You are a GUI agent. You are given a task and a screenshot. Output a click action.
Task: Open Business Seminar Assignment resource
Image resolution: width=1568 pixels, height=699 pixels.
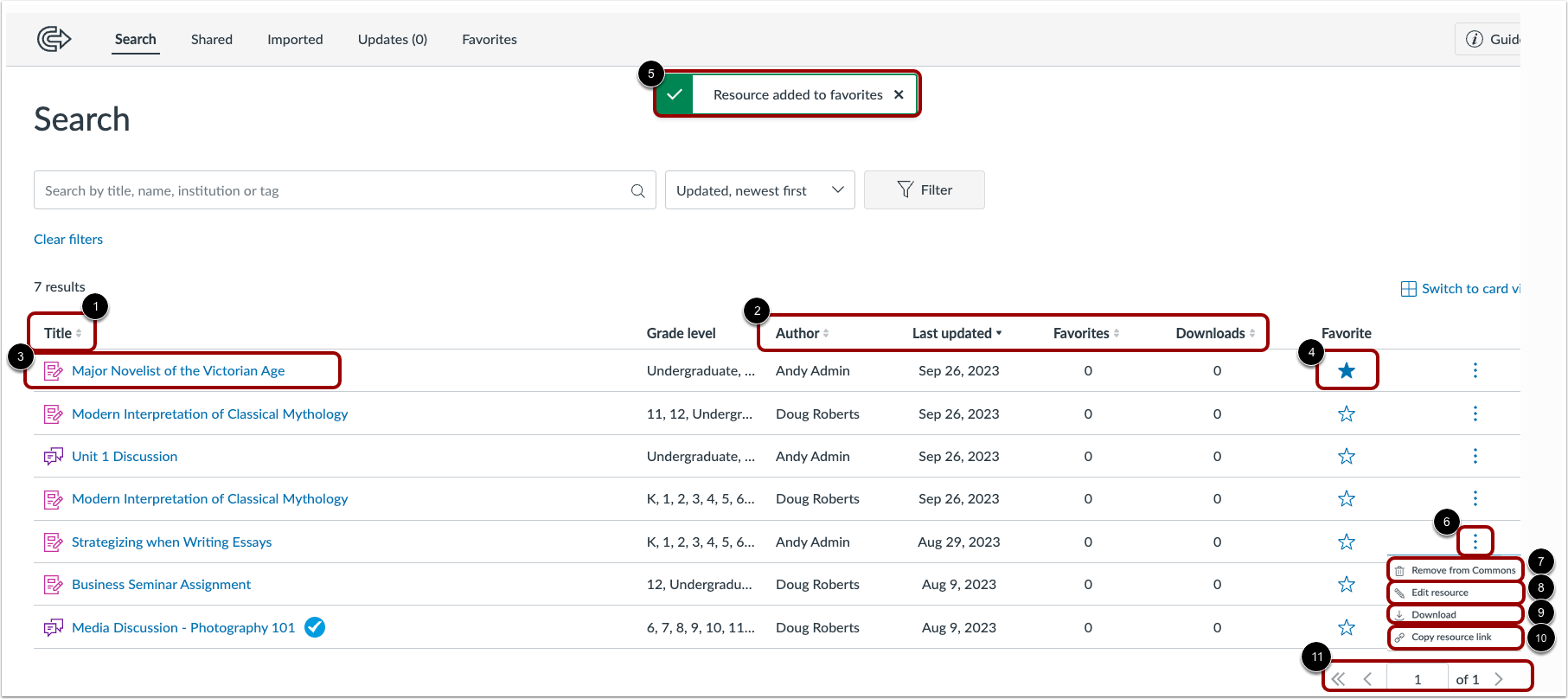tap(161, 585)
